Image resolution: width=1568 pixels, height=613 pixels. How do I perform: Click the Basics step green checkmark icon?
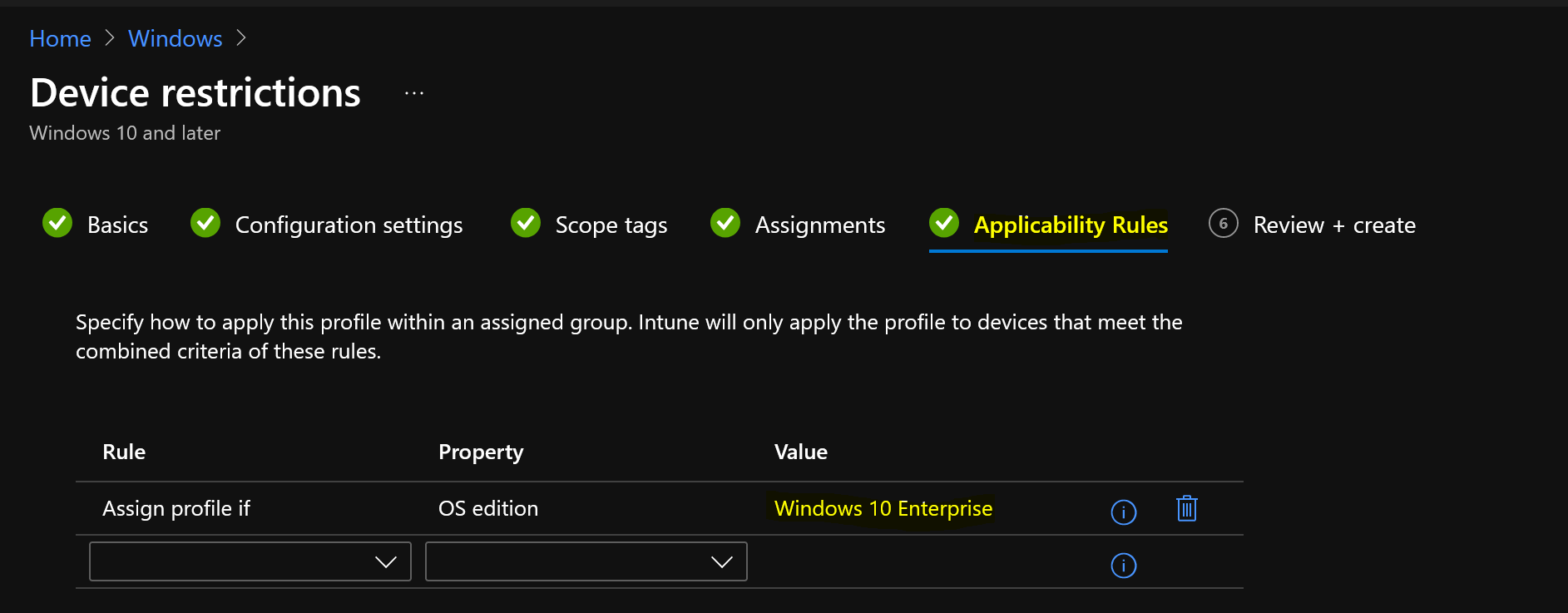point(57,223)
